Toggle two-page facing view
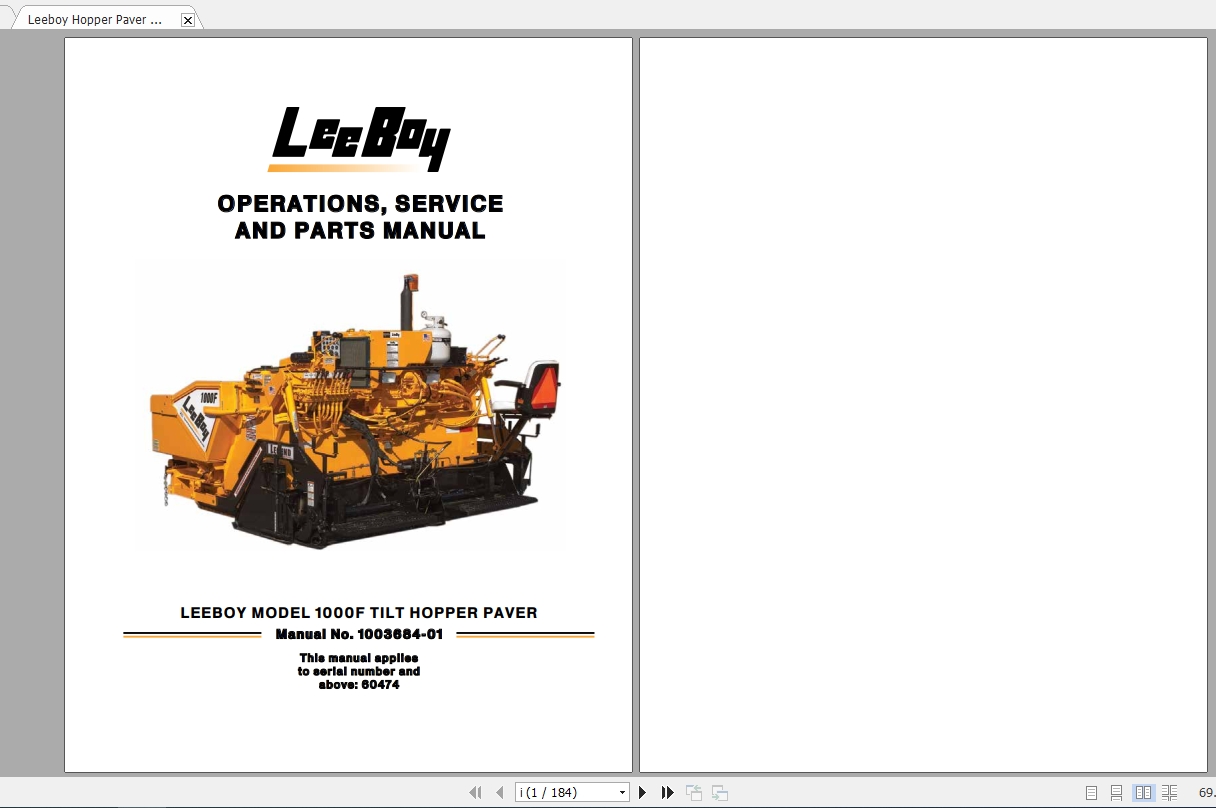Image resolution: width=1216 pixels, height=808 pixels. (x=1143, y=793)
